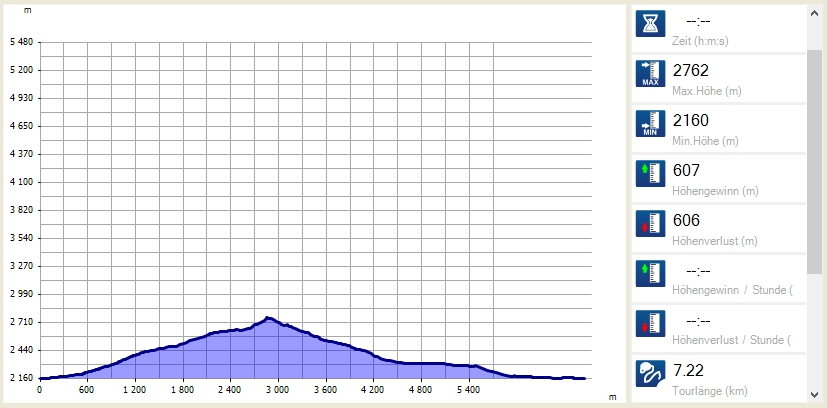This screenshot has height=408, width=827.
Task: Click the 5 400 x-axis label
Action: [468, 390]
